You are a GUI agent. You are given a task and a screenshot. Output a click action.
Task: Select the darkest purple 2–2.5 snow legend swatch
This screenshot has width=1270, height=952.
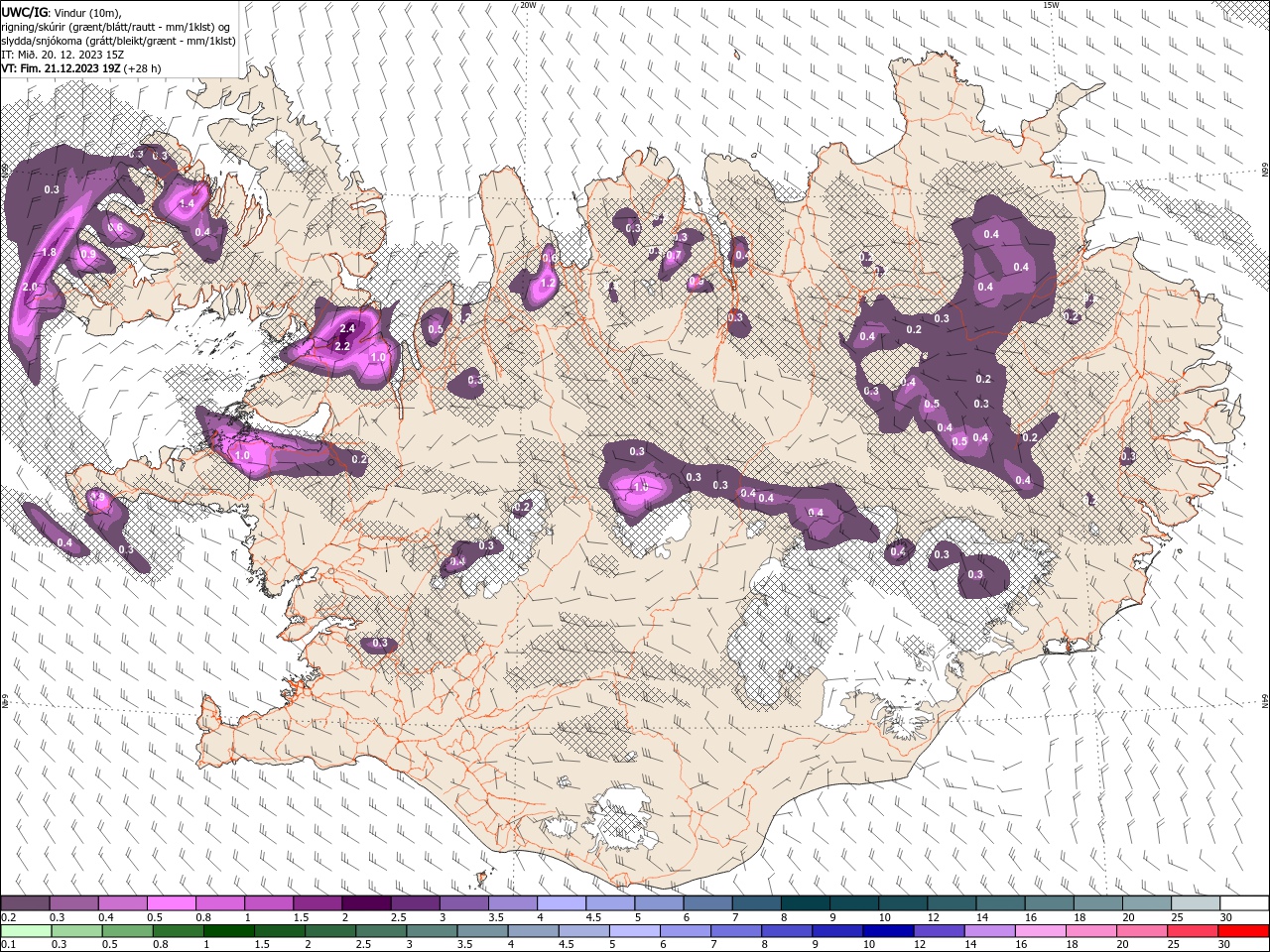click(x=366, y=903)
